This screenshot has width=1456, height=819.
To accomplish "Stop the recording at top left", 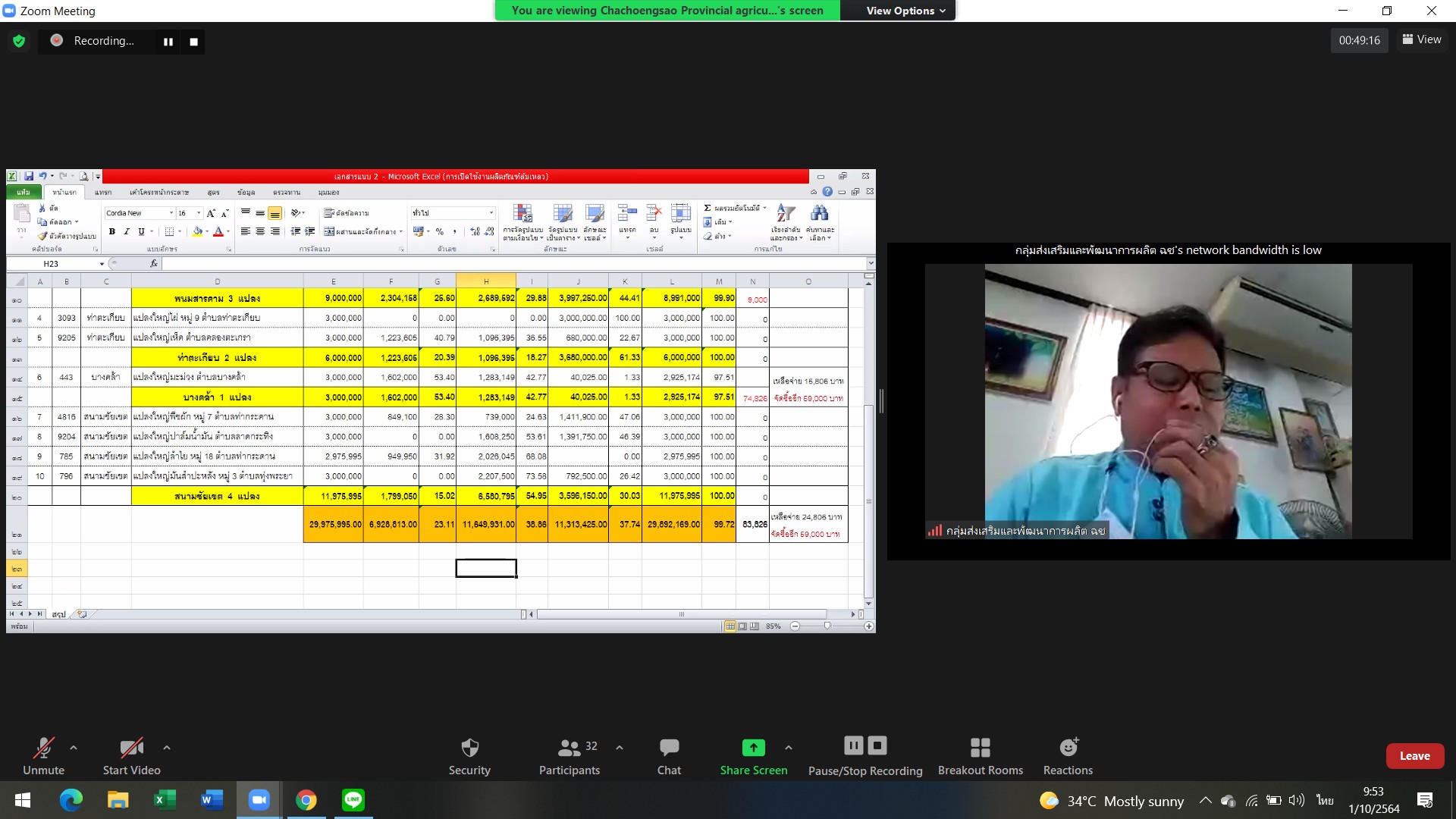I will 193,42.
